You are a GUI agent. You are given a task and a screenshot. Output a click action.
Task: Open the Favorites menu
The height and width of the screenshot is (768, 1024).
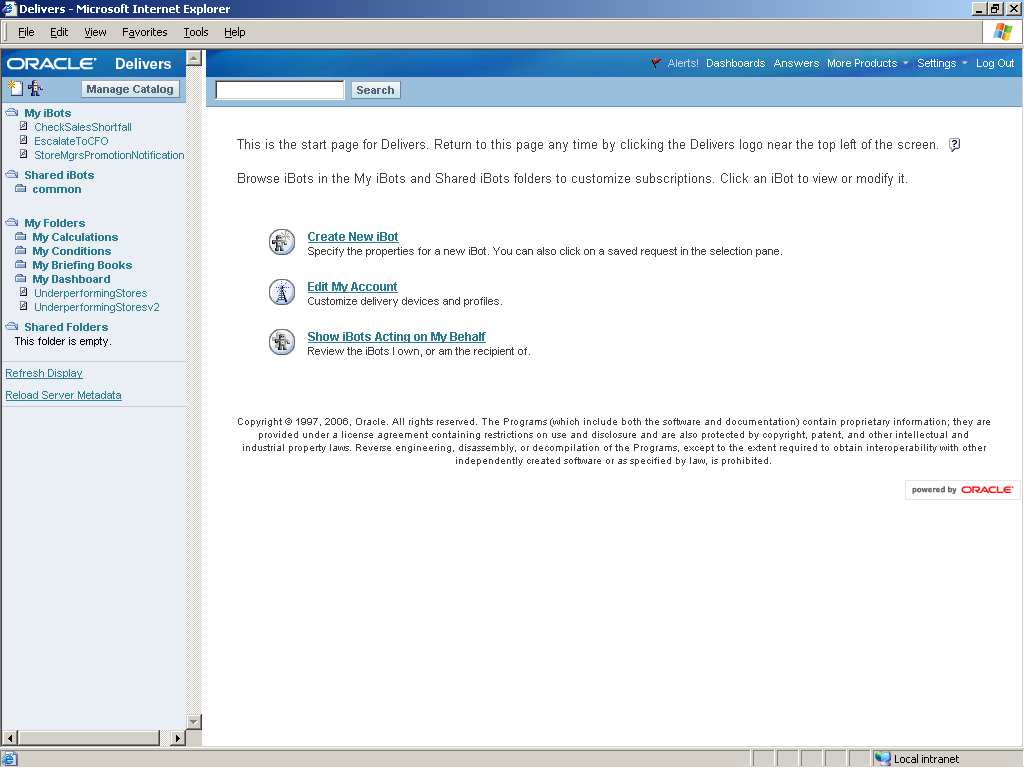(x=144, y=32)
